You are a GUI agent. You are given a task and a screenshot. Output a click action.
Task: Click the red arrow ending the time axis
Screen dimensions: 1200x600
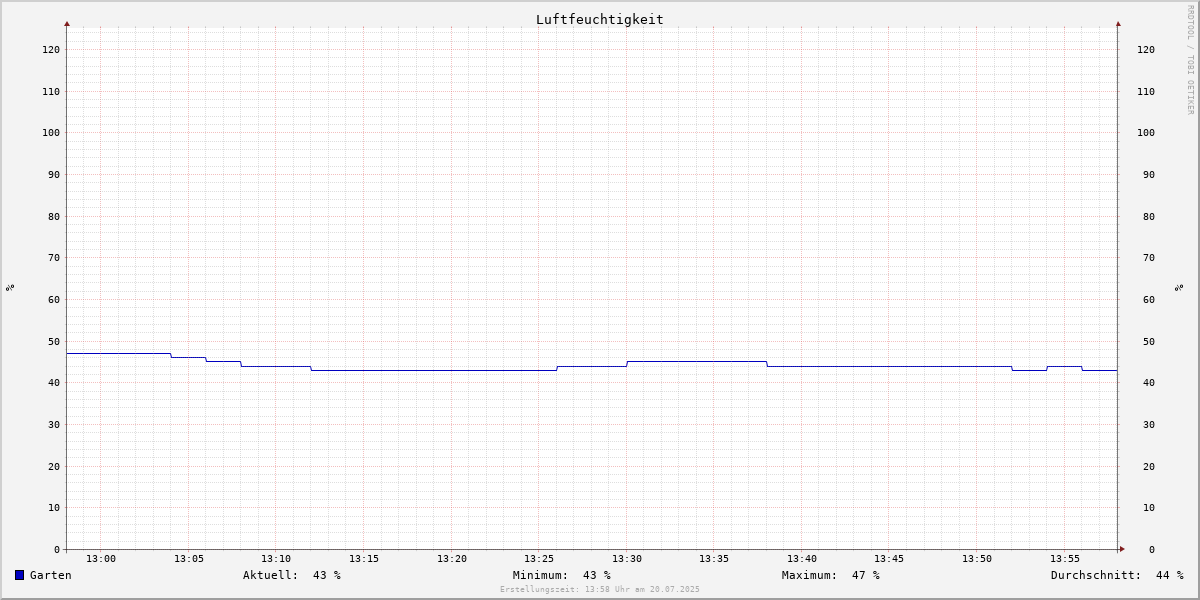(x=1122, y=549)
